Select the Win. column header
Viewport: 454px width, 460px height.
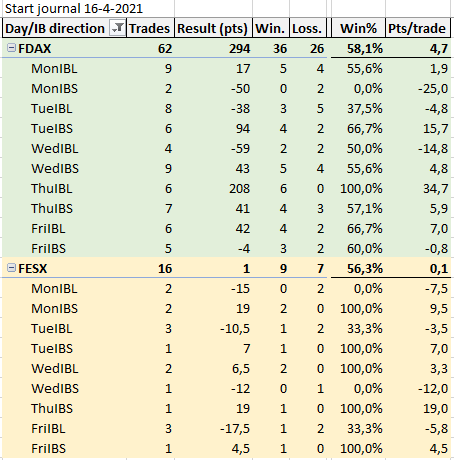pos(270,28)
